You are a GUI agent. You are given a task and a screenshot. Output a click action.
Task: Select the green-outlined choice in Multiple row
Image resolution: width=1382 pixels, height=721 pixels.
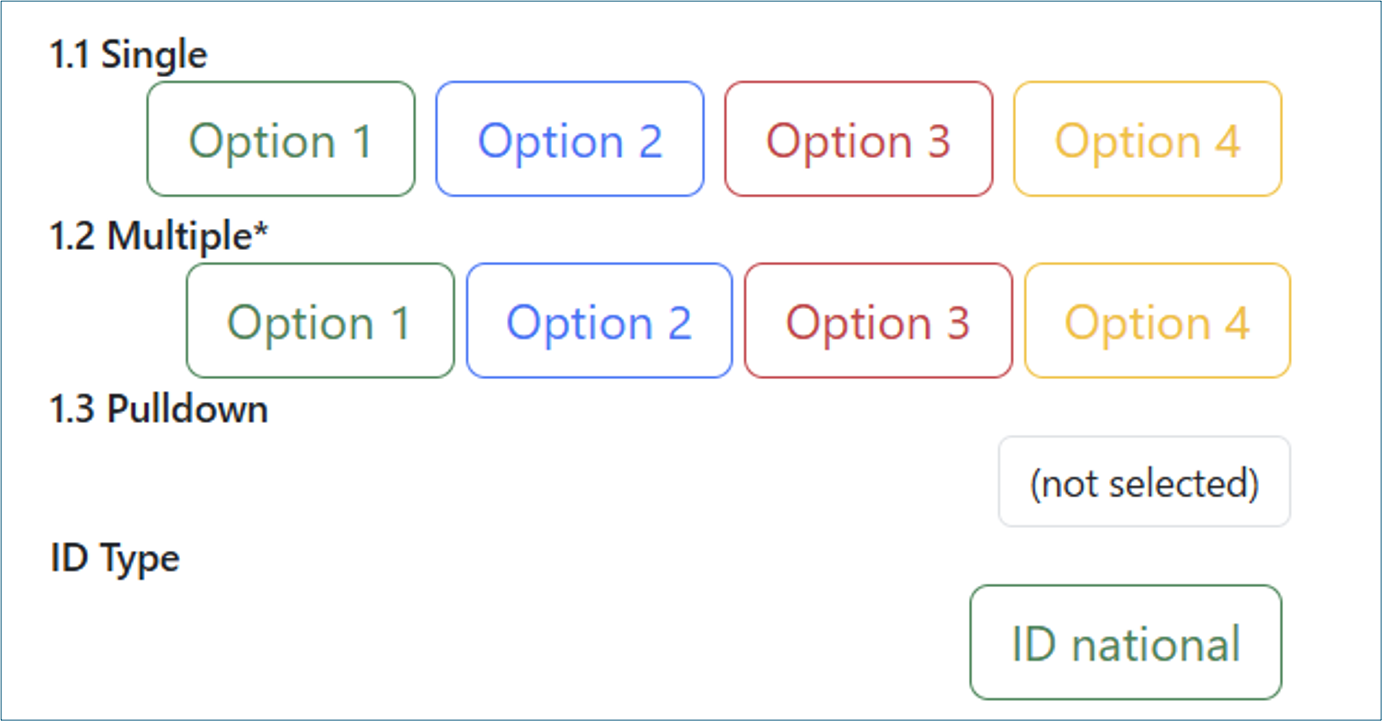pos(320,321)
